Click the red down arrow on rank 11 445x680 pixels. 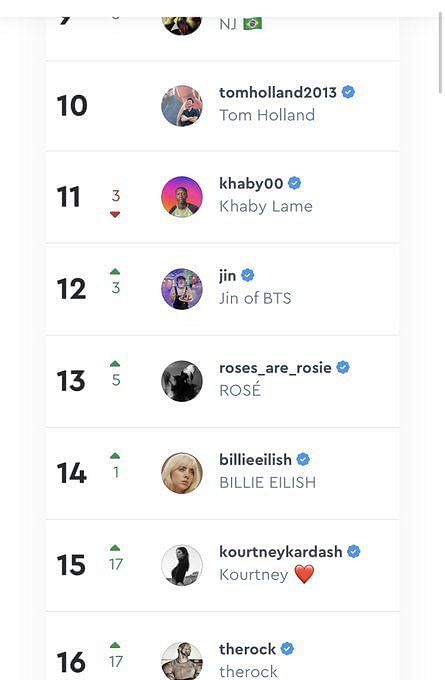pos(115,214)
